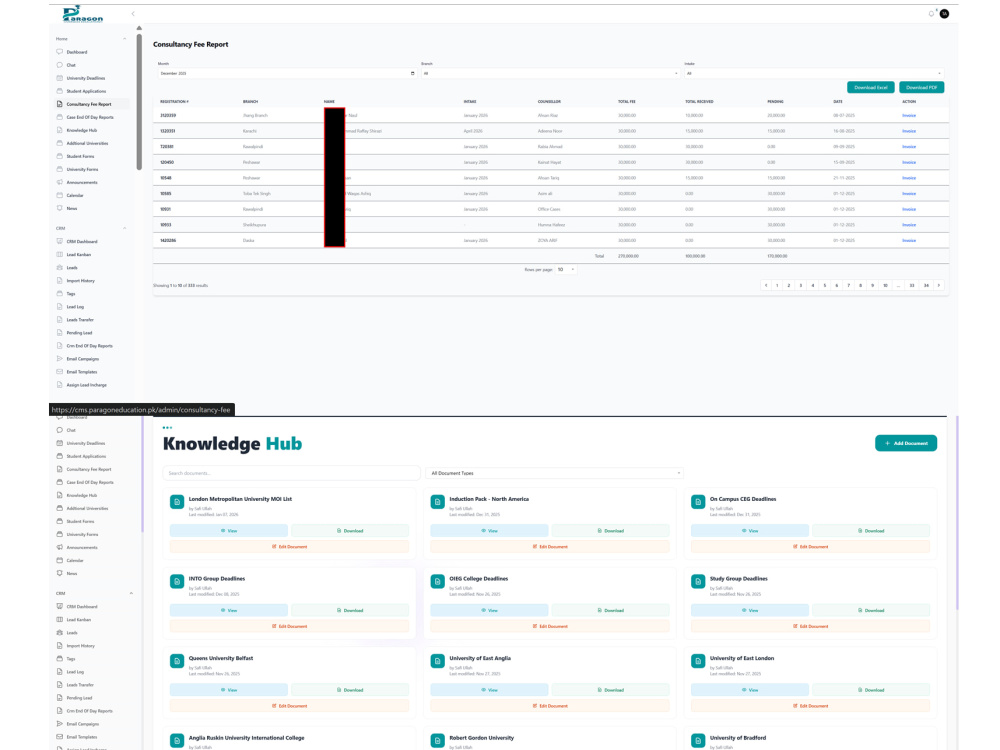The width and height of the screenshot is (1000, 750).
Task: Open Email Templates icon in top sidebar
Action: click(59, 372)
